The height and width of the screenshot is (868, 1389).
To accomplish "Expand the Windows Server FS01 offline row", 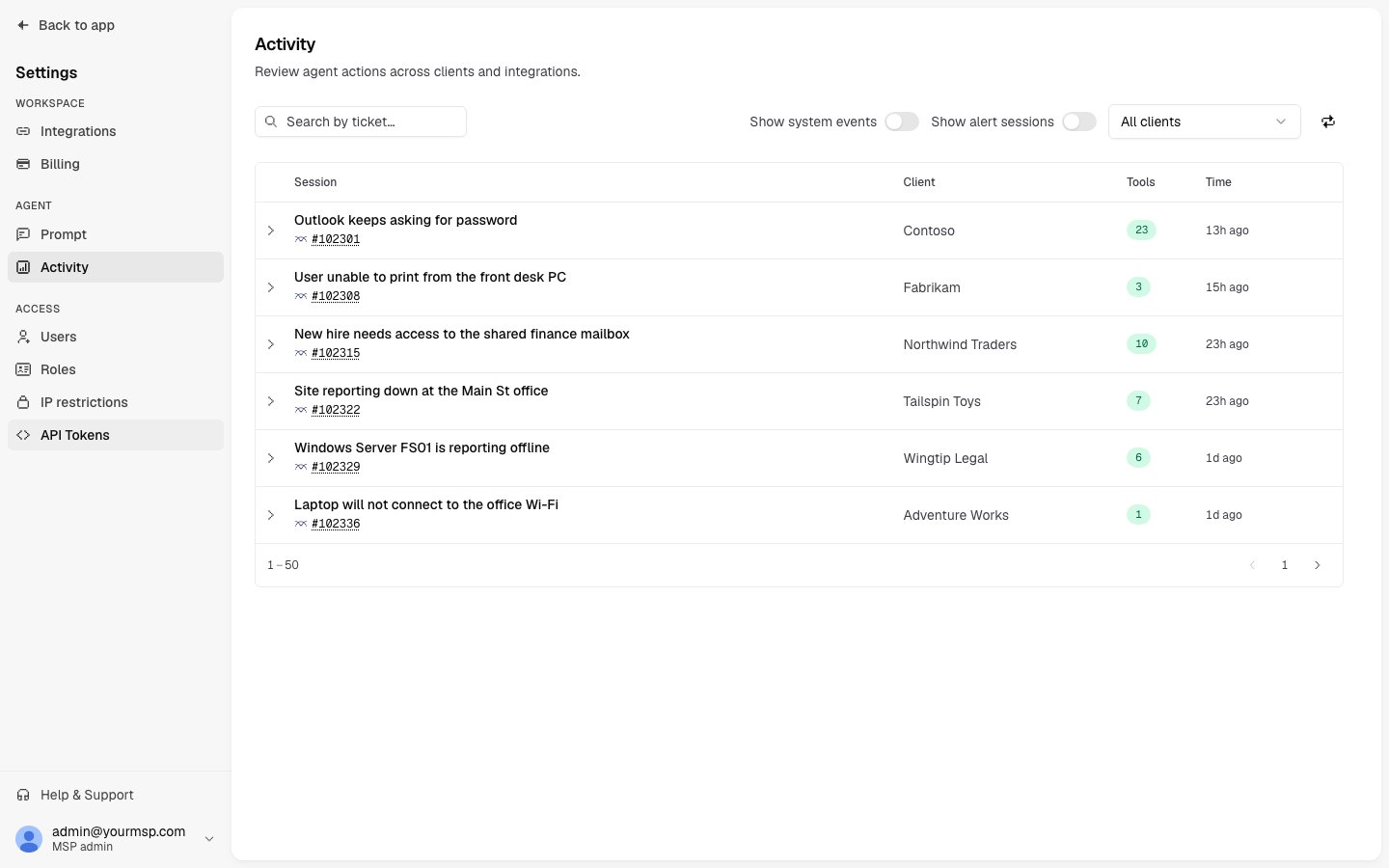I will 271,458.
